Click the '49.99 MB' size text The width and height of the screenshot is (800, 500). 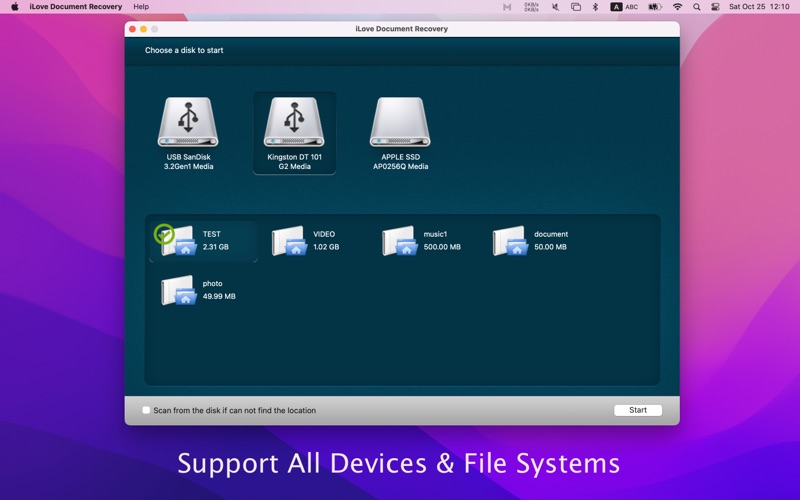point(219,296)
